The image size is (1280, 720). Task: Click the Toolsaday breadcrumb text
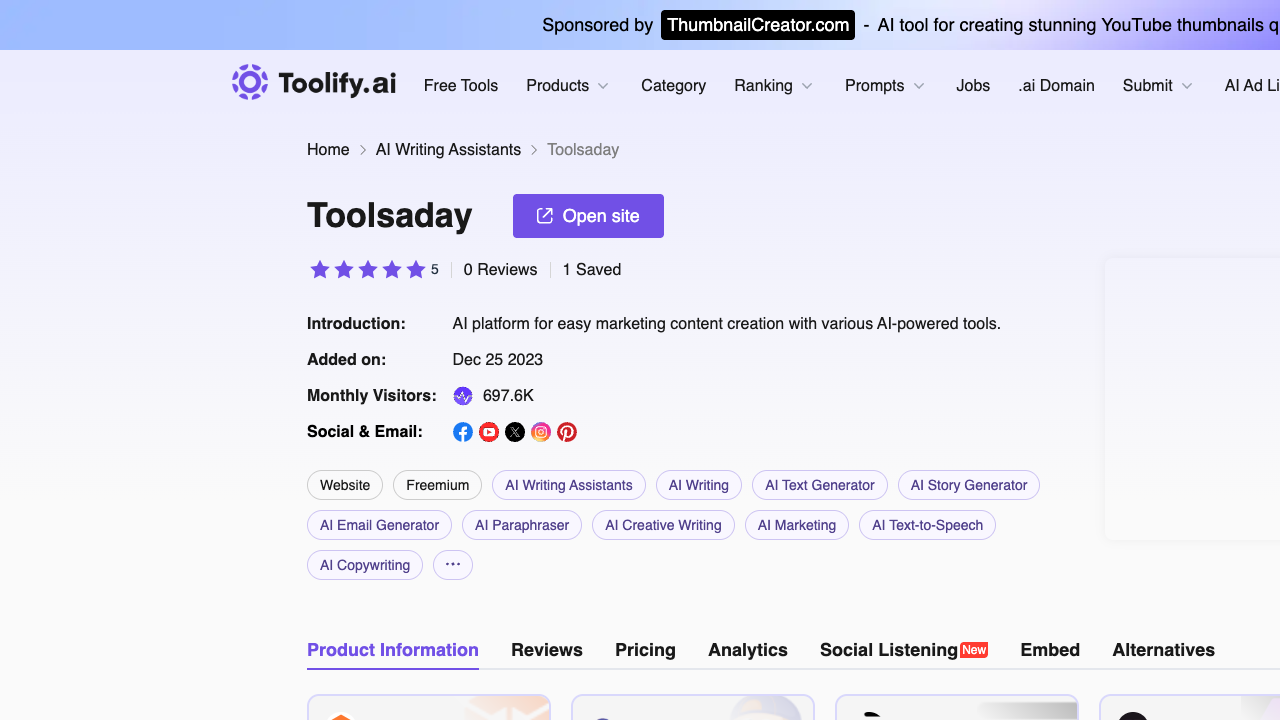tap(583, 150)
